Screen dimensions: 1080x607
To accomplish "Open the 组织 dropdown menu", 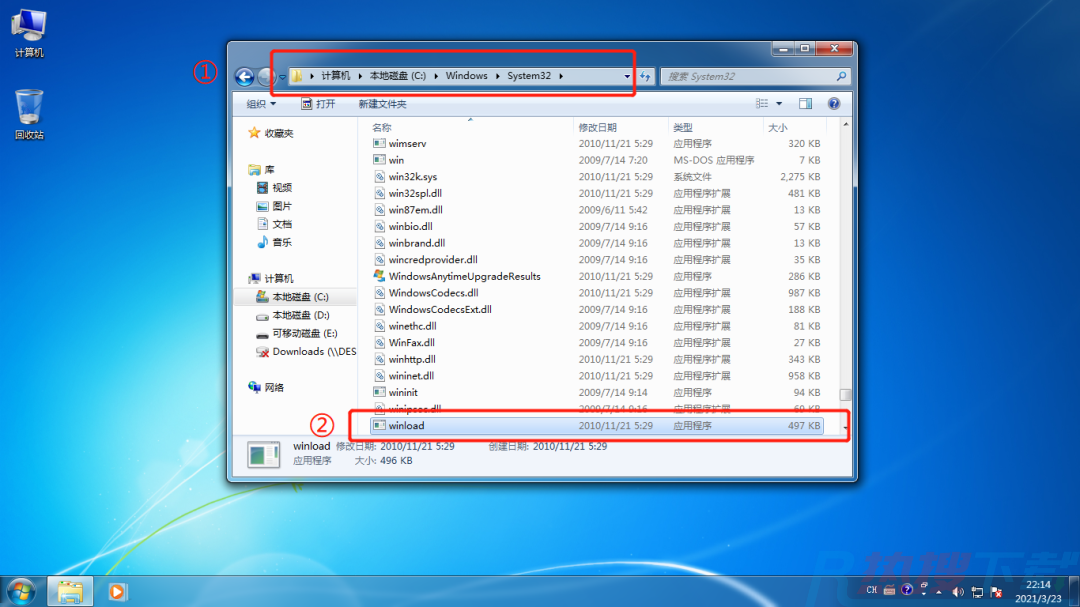I will [x=261, y=104].
